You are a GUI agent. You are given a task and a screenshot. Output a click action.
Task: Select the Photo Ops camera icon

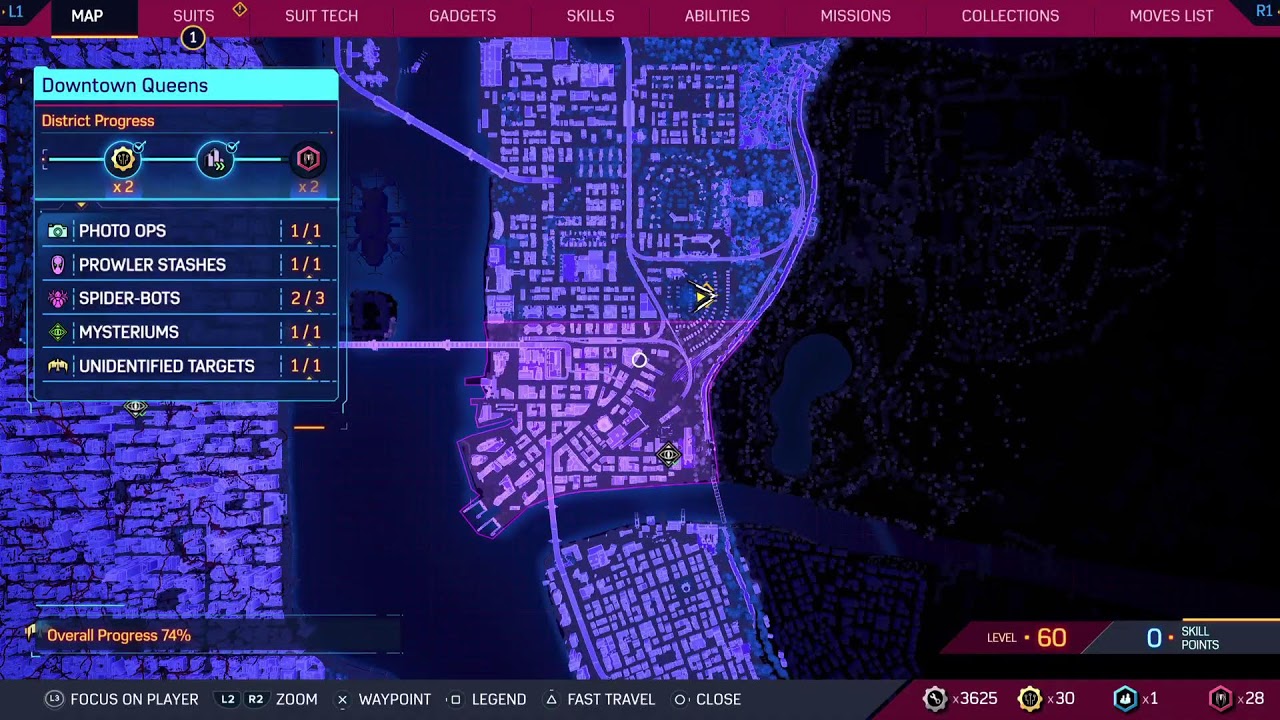[58, 231]
